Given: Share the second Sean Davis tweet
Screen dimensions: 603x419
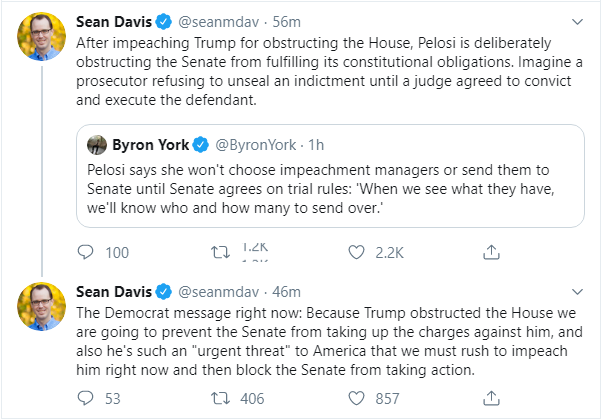Looking at the screenshot, I should (491, 399).
